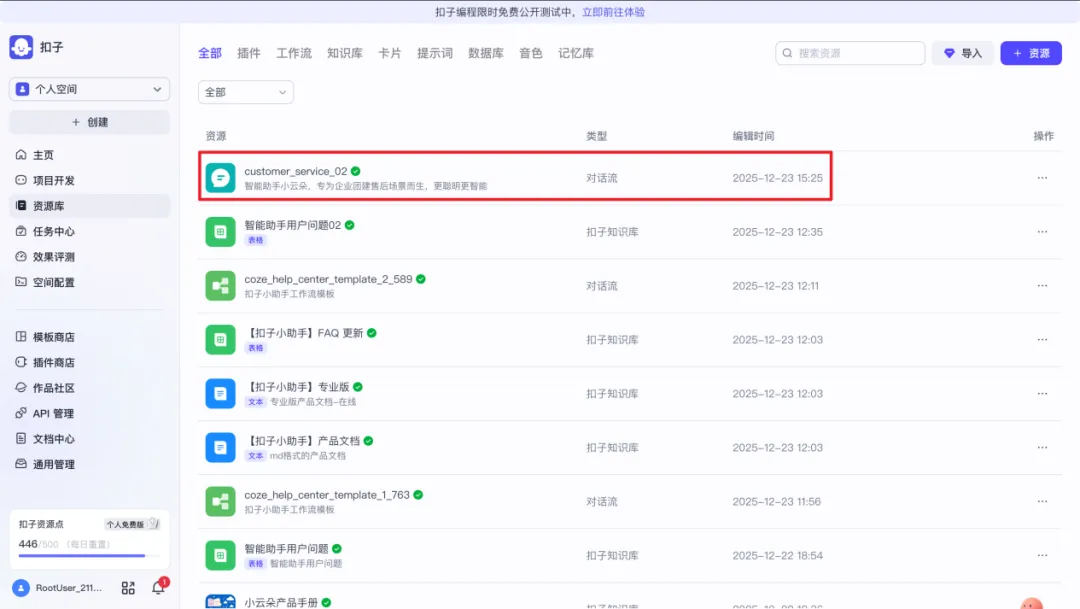Screen dimensions: 1080x609
Task: Open 文档中心 in the sidebar
Action: pyautogui.click(x=90, y=439)
